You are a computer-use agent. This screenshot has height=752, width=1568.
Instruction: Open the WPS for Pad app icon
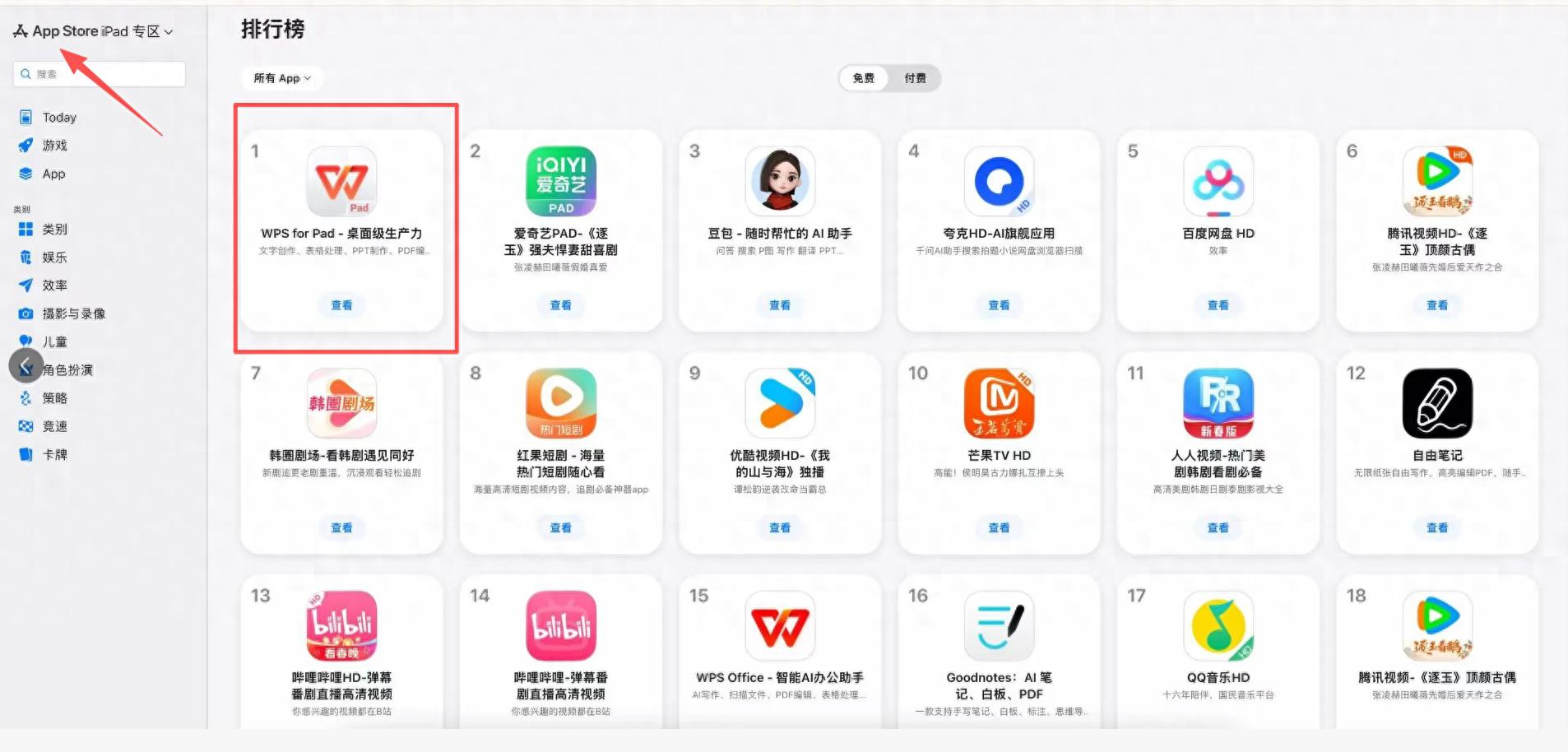pos(341,181)
